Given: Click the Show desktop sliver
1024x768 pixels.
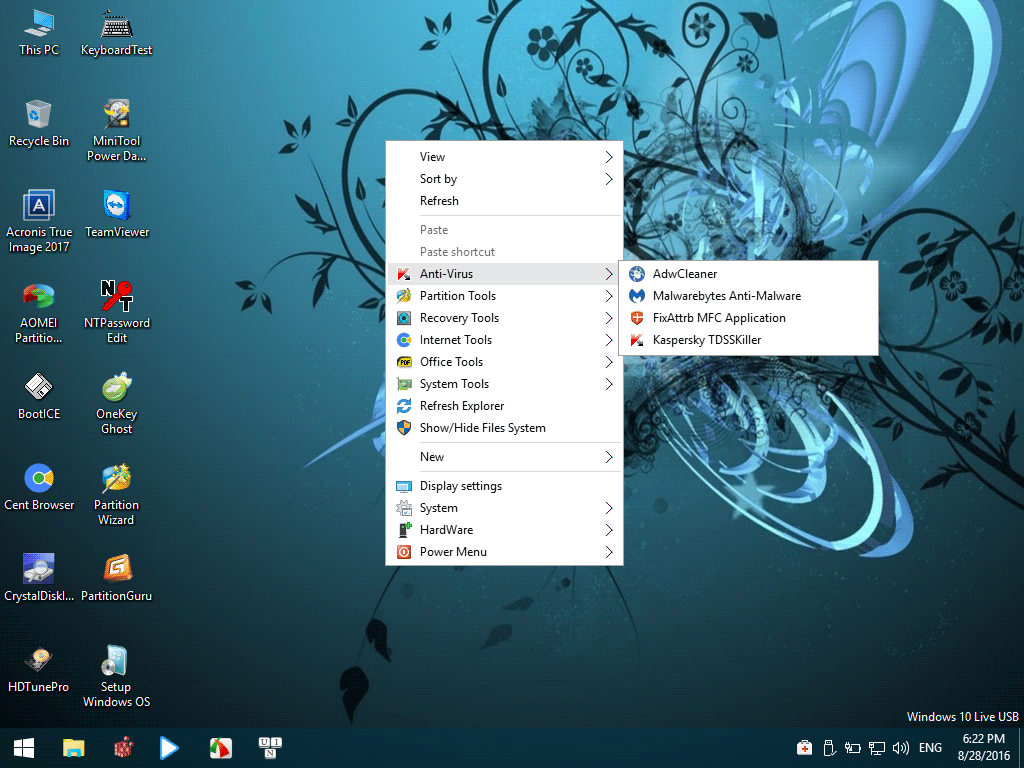Looking at the screenshot, I should pos(1021,748).
